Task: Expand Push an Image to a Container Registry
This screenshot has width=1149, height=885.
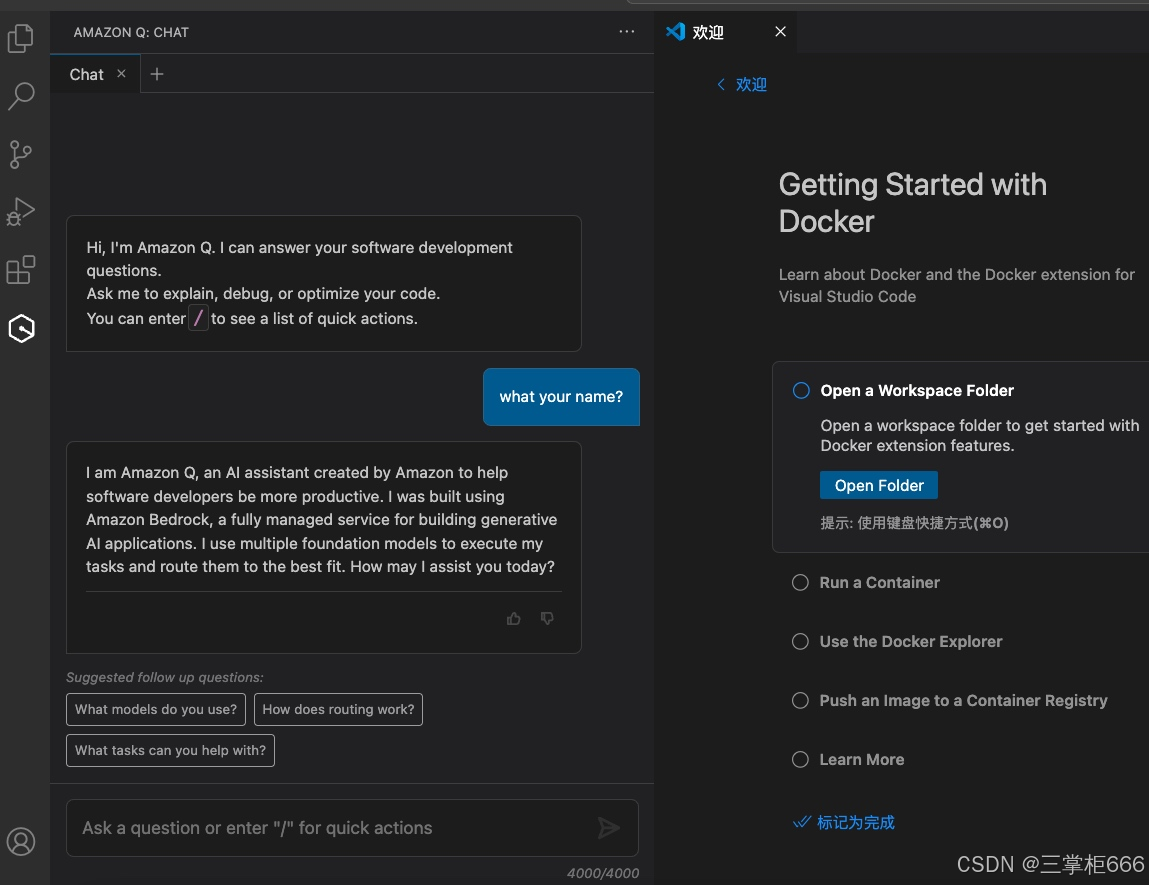Action: [964, 700]
